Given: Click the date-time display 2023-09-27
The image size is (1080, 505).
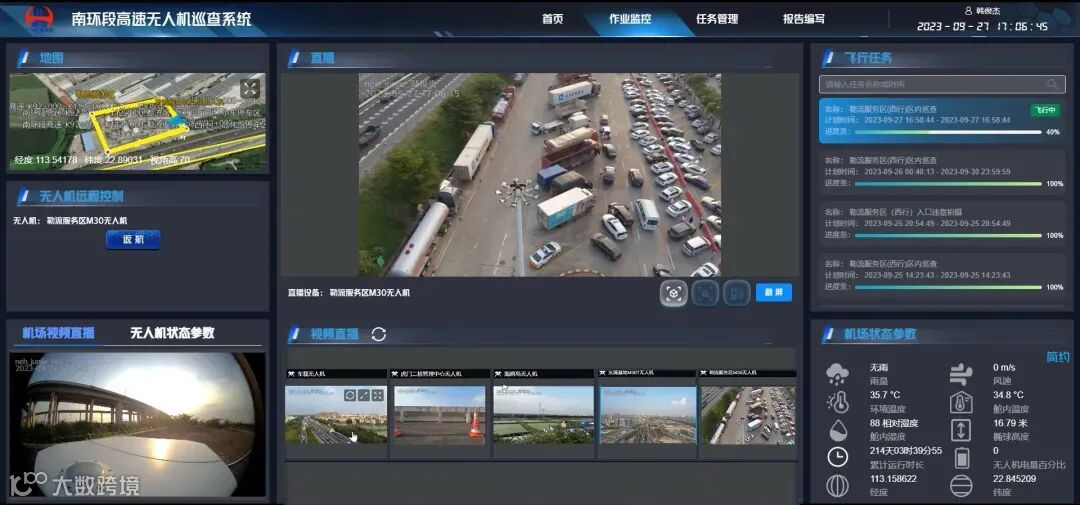Looking at the screenshot, I should pyautogui.click(x=982, y=26).
